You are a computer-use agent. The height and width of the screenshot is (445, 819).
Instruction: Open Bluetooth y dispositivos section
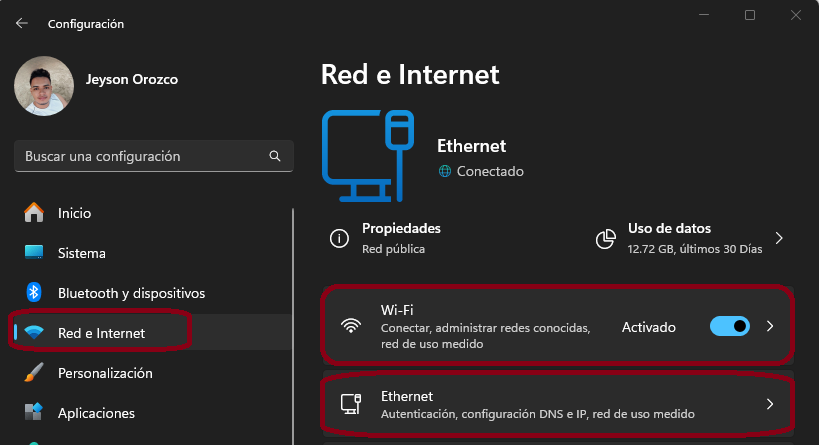tap(131, 293)
